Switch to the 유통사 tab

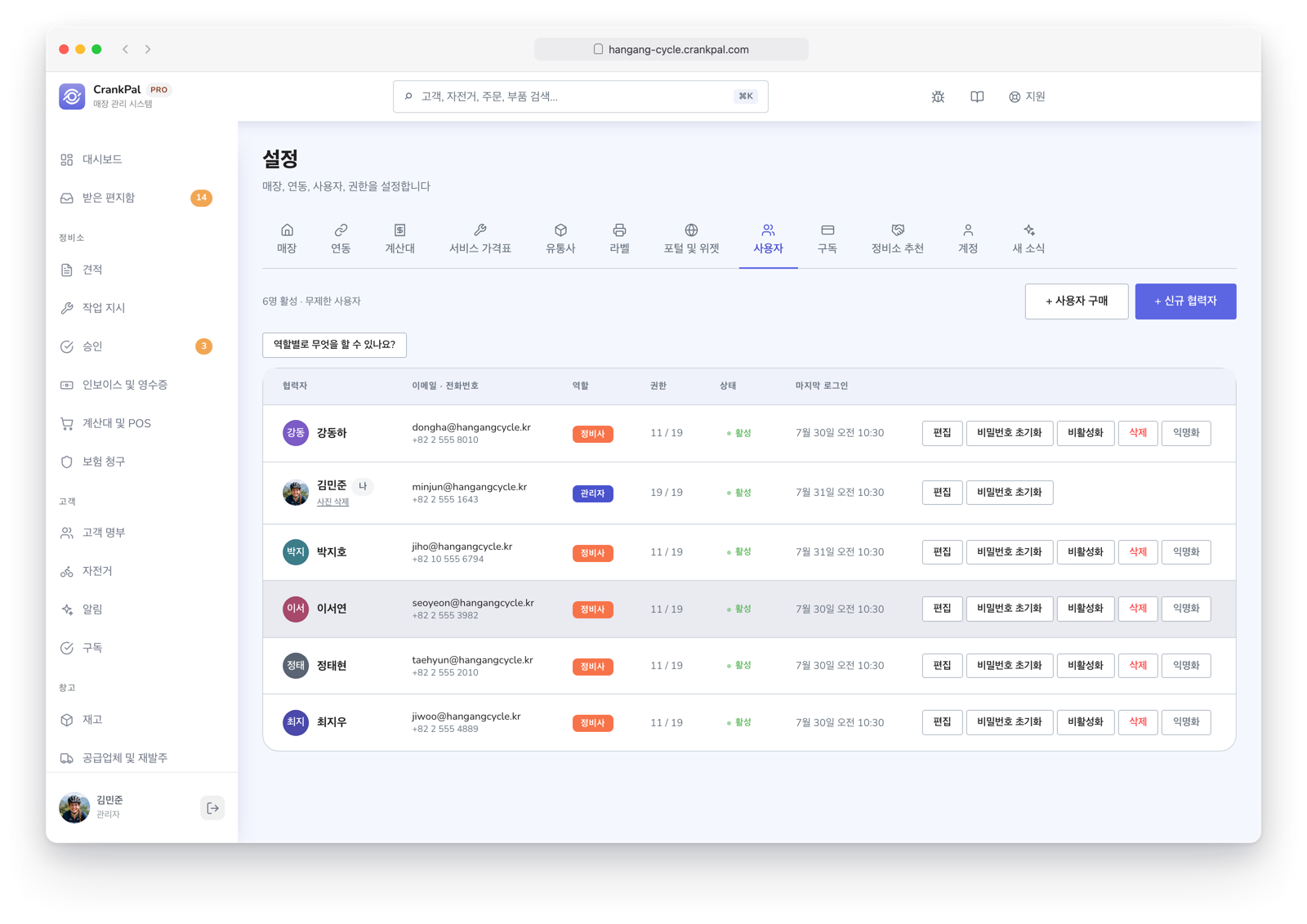pos(560,239)
